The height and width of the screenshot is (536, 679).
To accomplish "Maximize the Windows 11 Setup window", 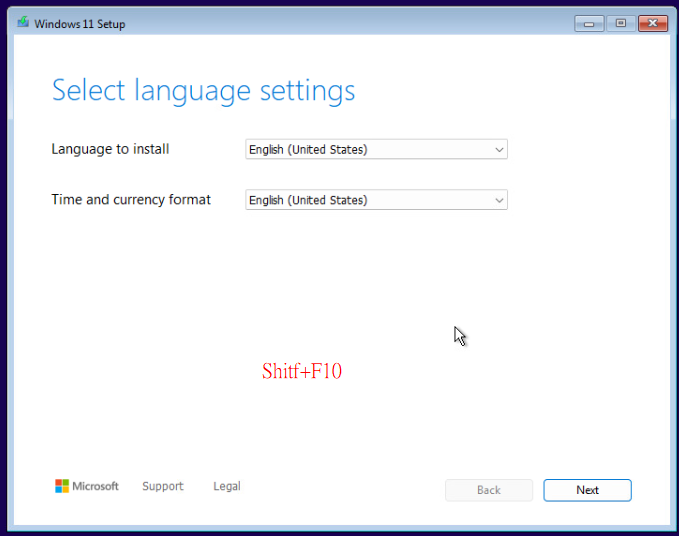I will (x=621, y=23).
